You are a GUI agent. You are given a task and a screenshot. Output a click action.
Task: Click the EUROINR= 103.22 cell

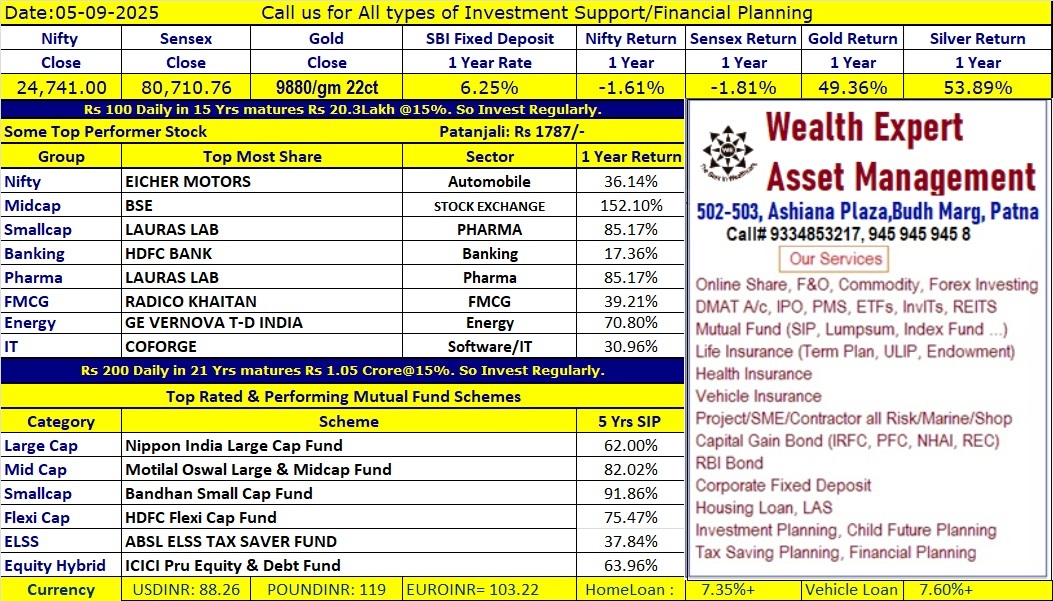[490, 590]
